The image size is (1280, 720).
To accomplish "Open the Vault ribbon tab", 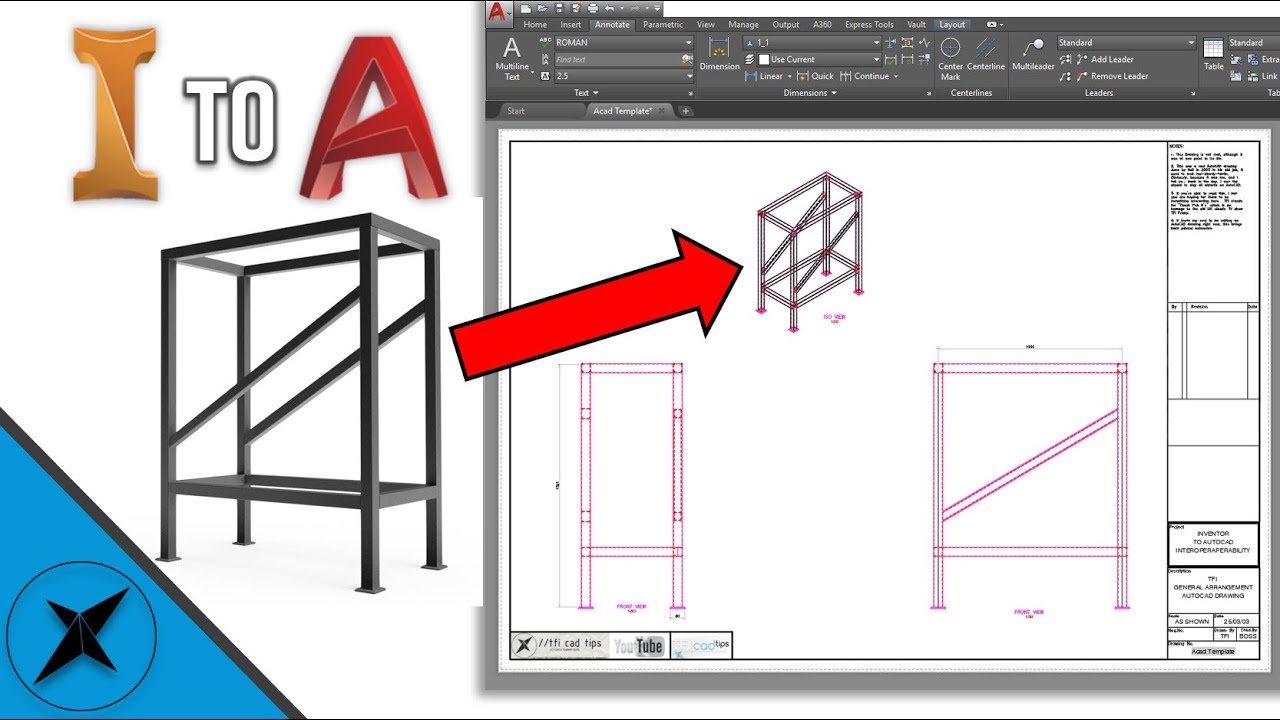I will (x=917, y=24).
